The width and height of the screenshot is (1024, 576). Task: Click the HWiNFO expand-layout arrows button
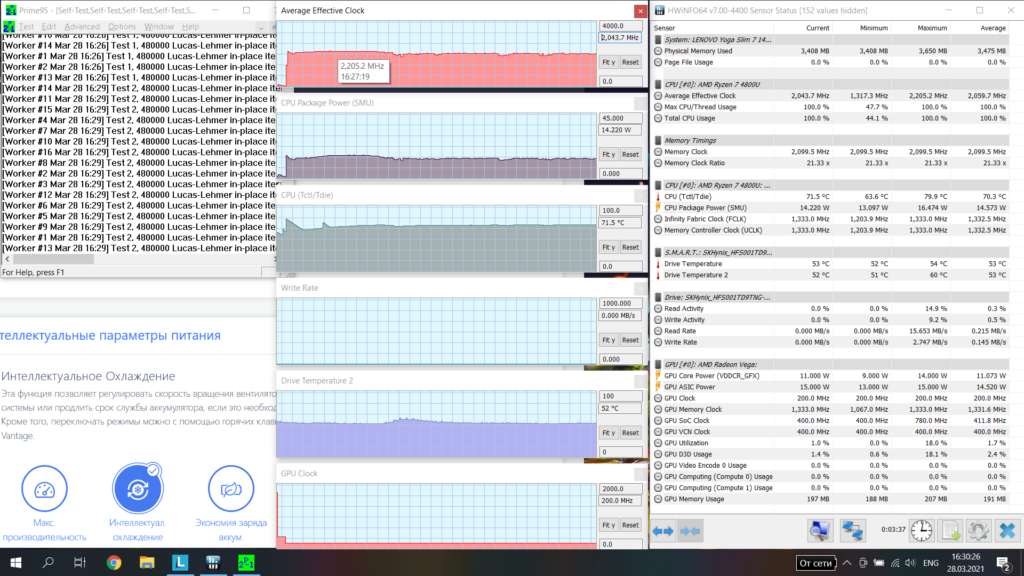coord(663,531)
